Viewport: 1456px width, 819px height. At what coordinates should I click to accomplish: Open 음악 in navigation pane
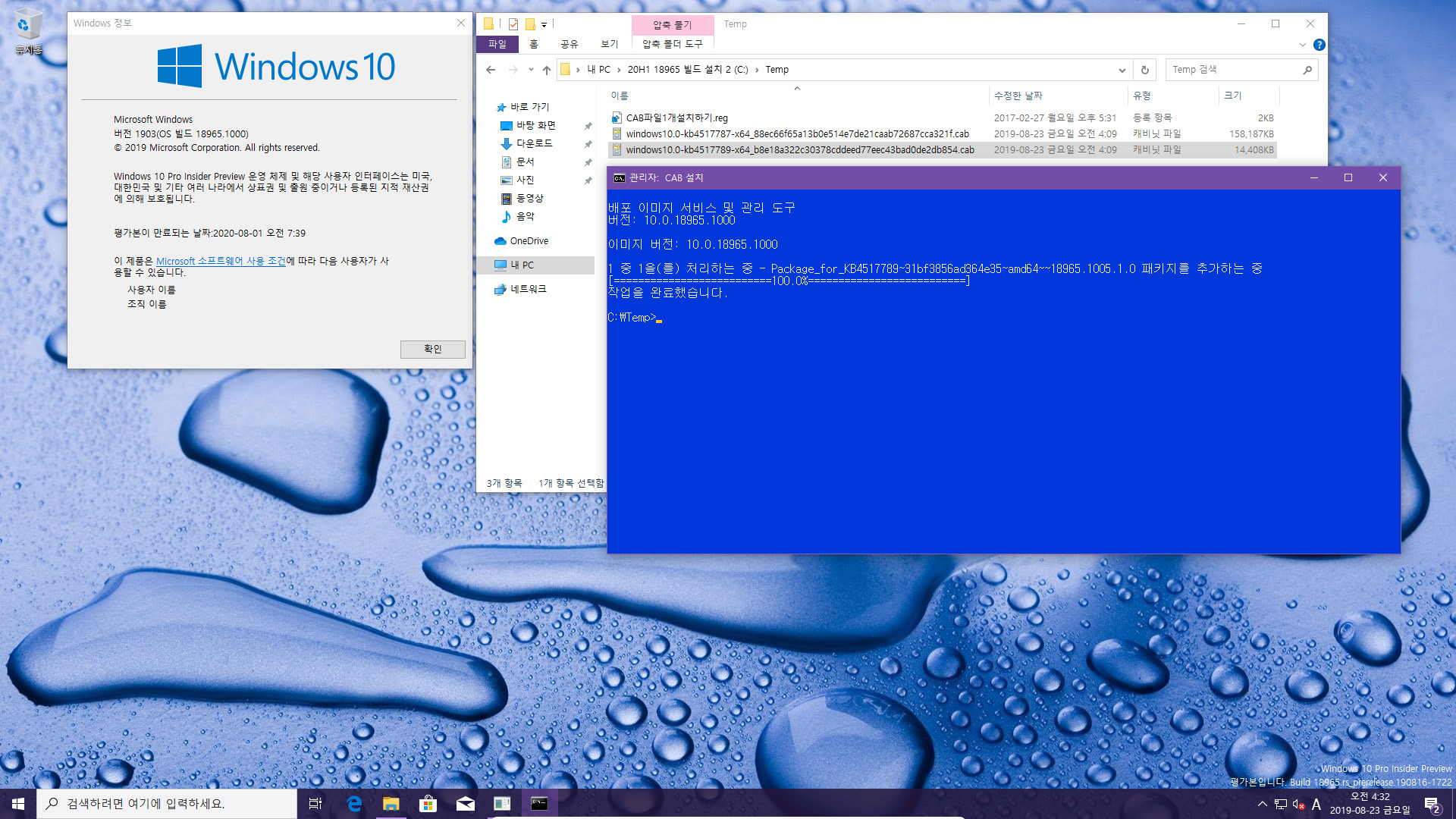point(525,216)
